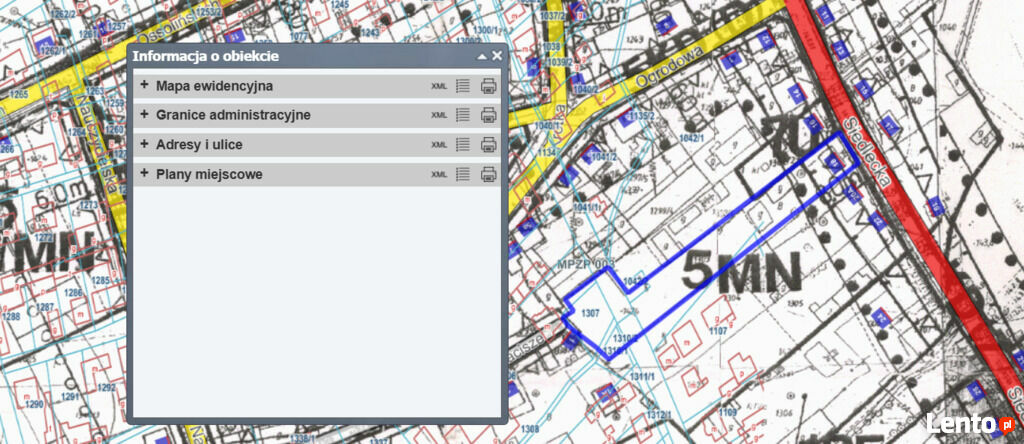This screenshot has height=444, width=1024.
Task: Expand the Mapa ewidencyjna section
Action: tap(145, 86)
